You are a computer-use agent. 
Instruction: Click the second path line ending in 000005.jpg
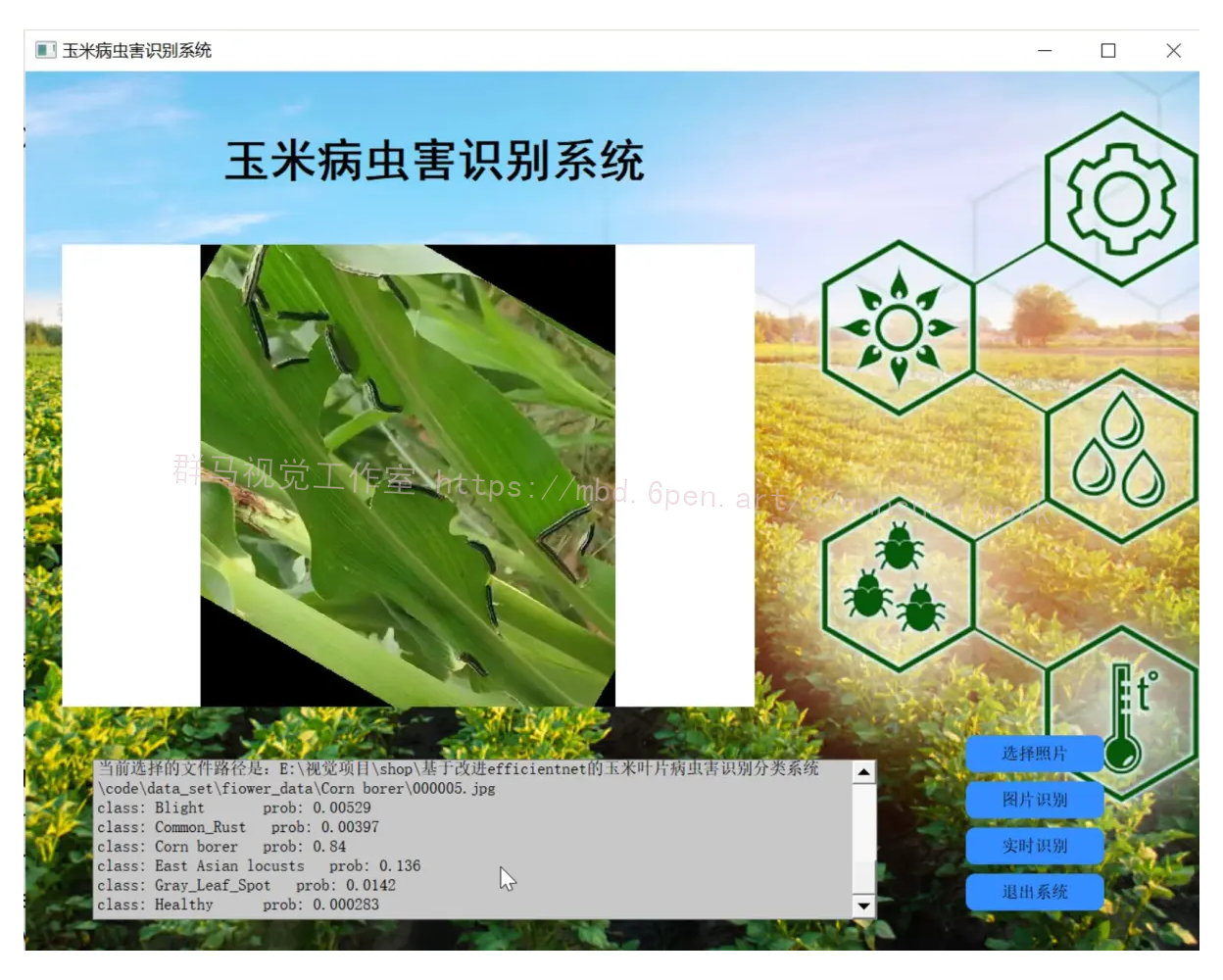coord(297,789)
